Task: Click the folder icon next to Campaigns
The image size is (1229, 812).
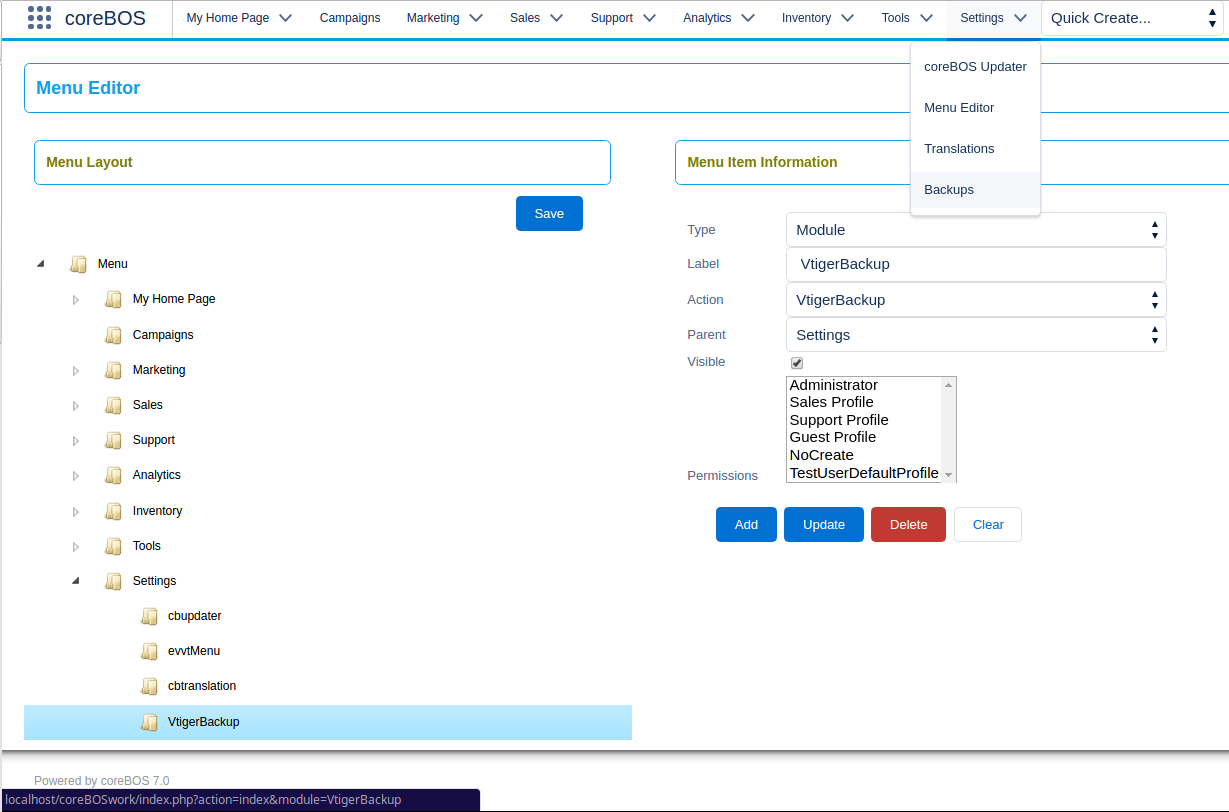Action: click(114, 335)
